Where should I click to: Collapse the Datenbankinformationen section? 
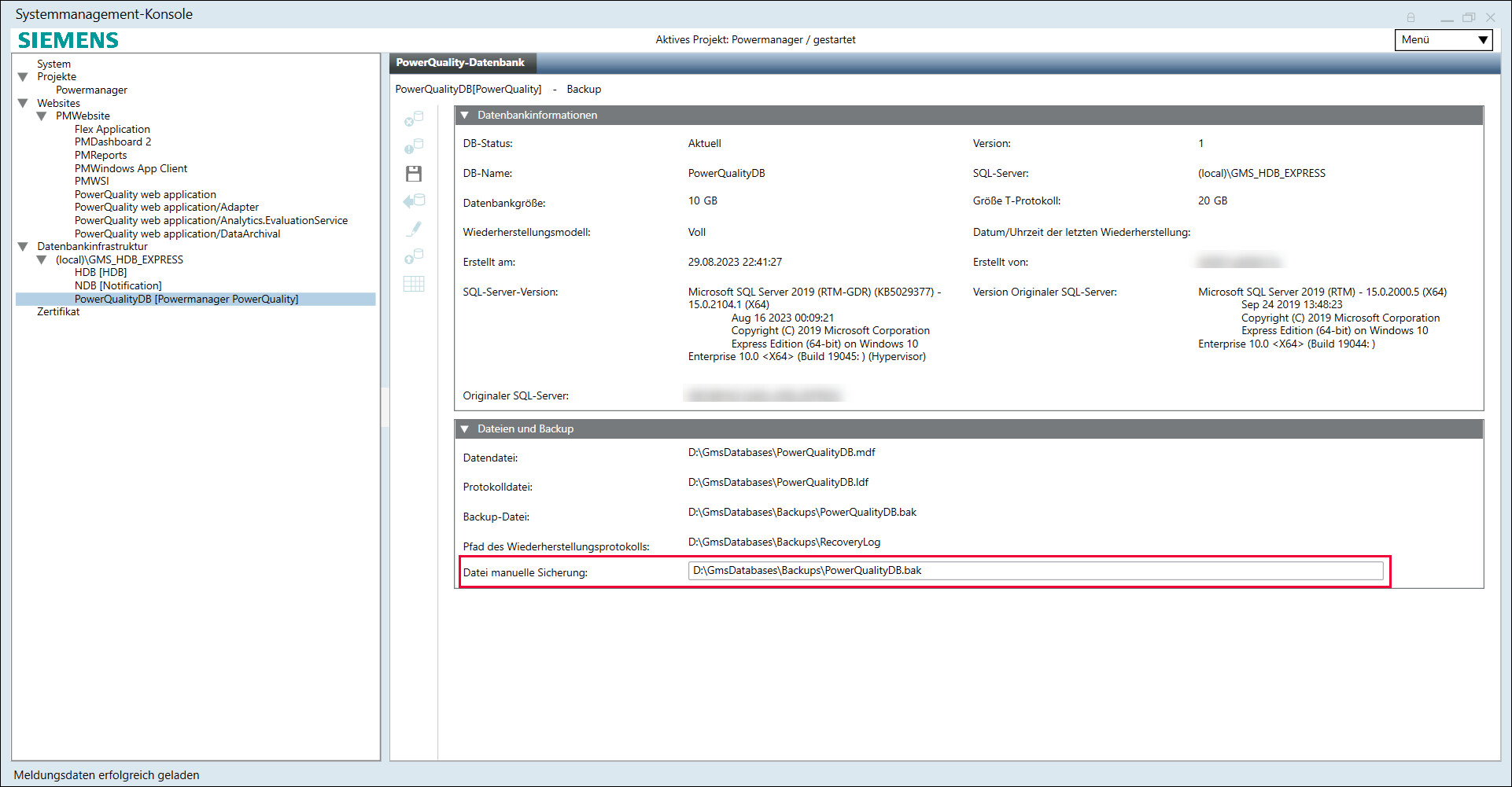(x=464, y=116)
